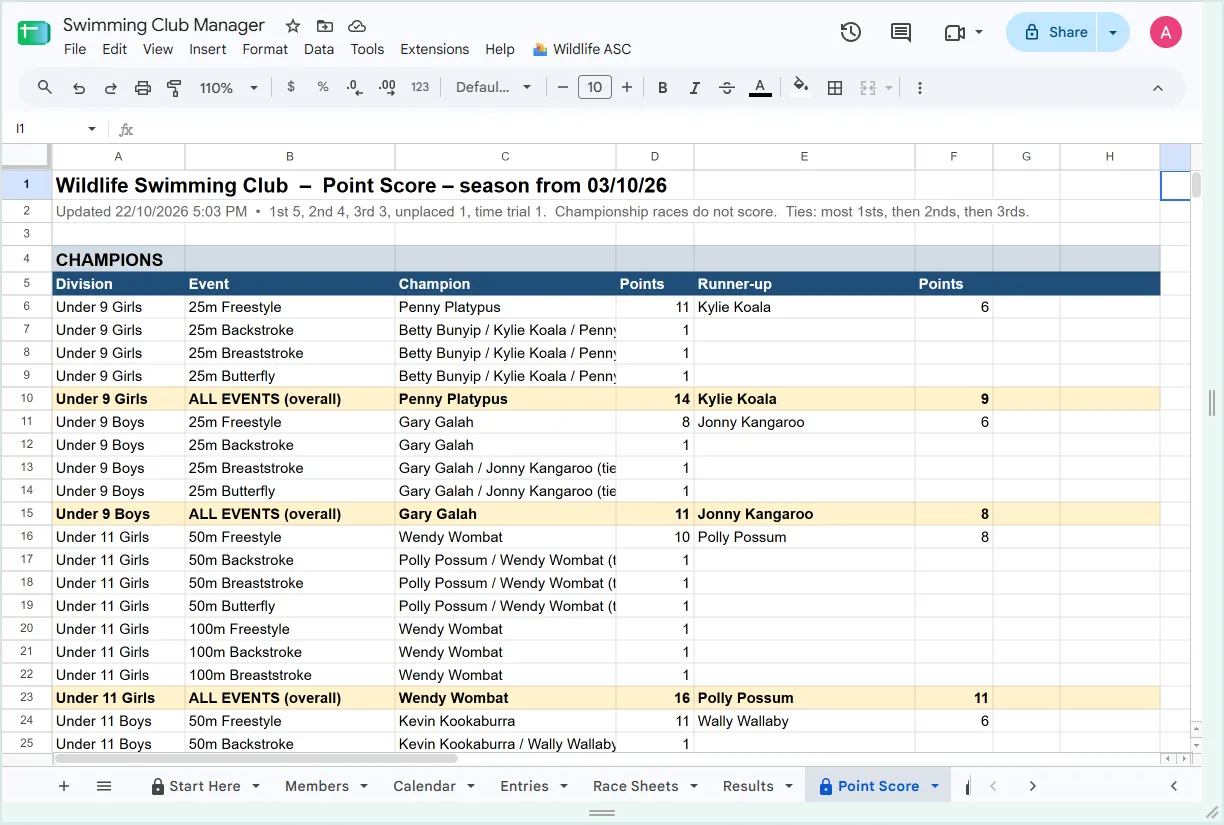Open the zoom 110% dropdown
Viewport: 1224px width, 825px height.
tap(229, 88)
